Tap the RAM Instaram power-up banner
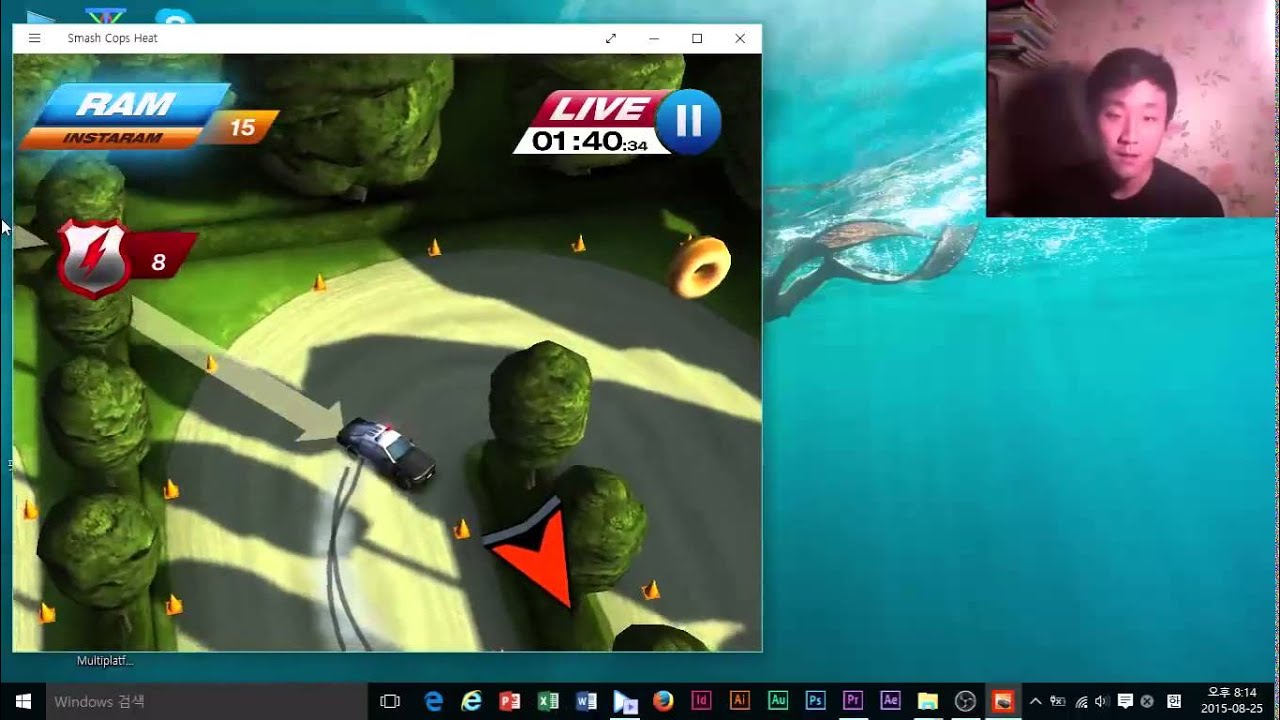The width and height of the screenshot is (1280, 720). click(x=127, y=117)
